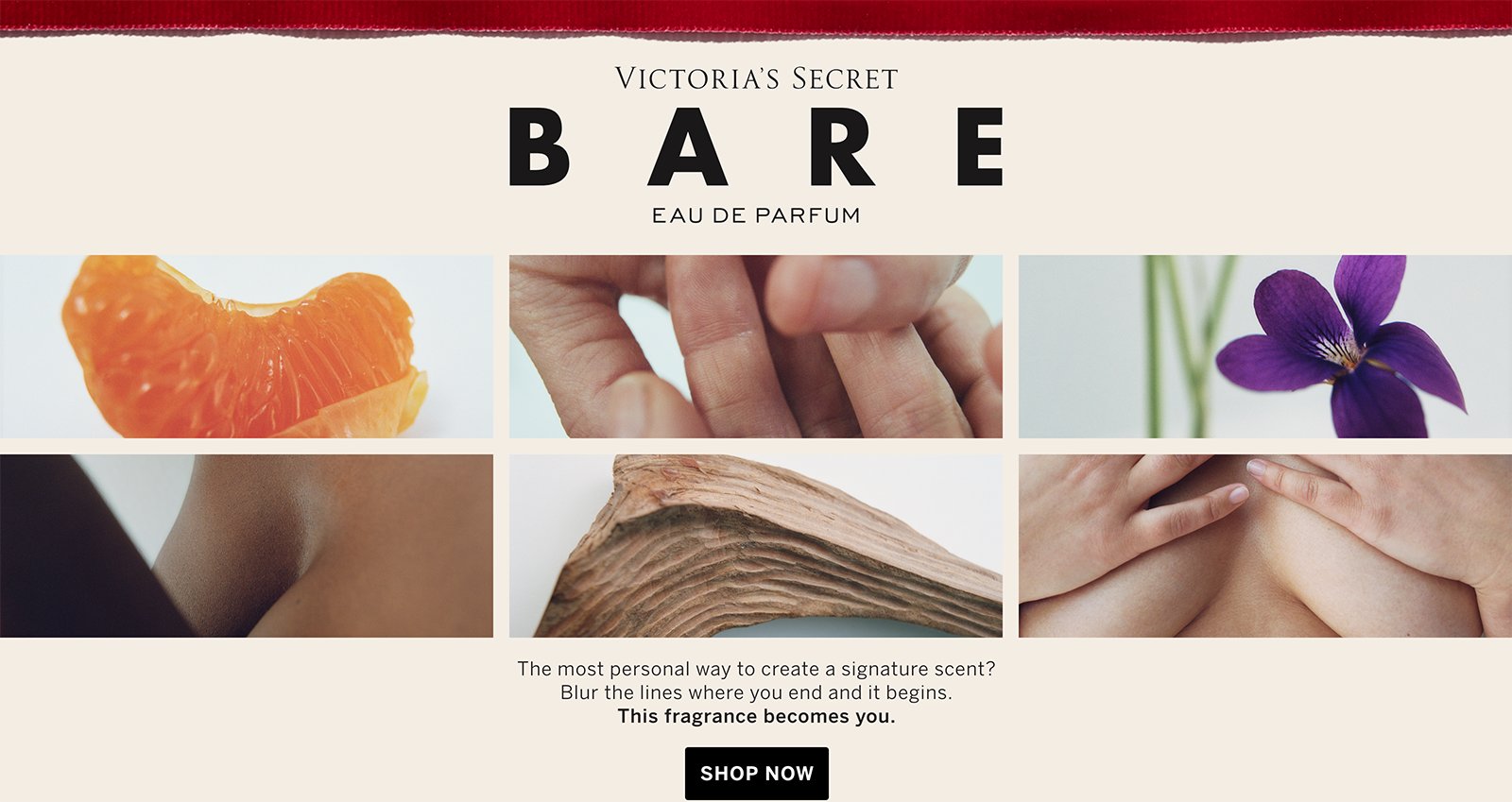Click the letter R in BARE
The image size is (1512, 802).
[x=842, y=146]
